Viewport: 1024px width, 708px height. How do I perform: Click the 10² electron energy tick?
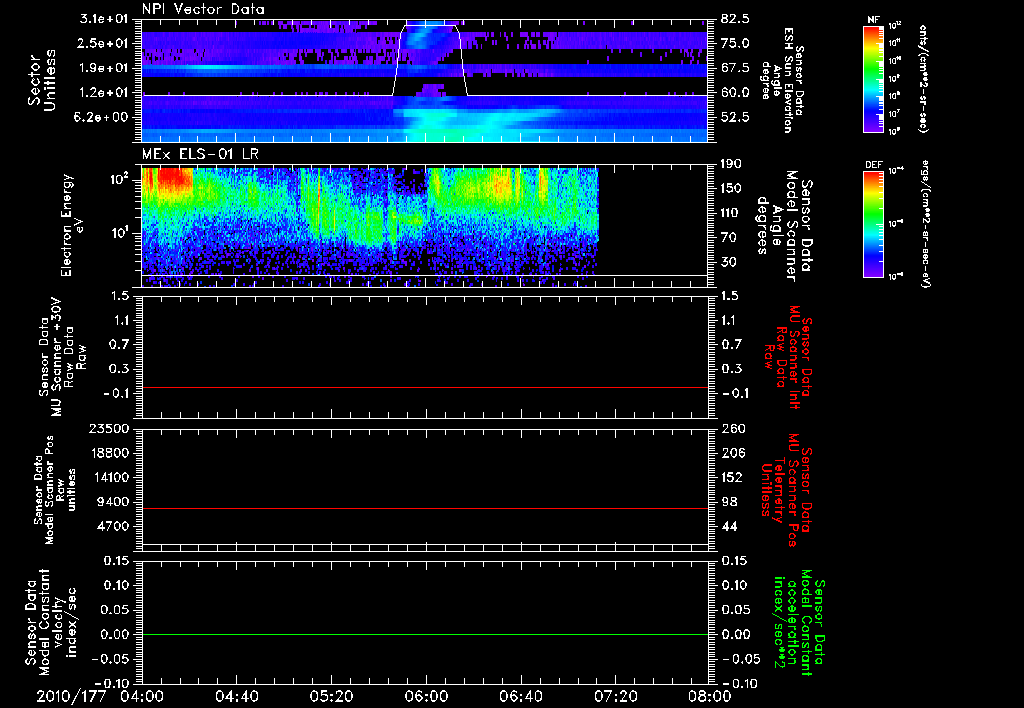point(120,179)
